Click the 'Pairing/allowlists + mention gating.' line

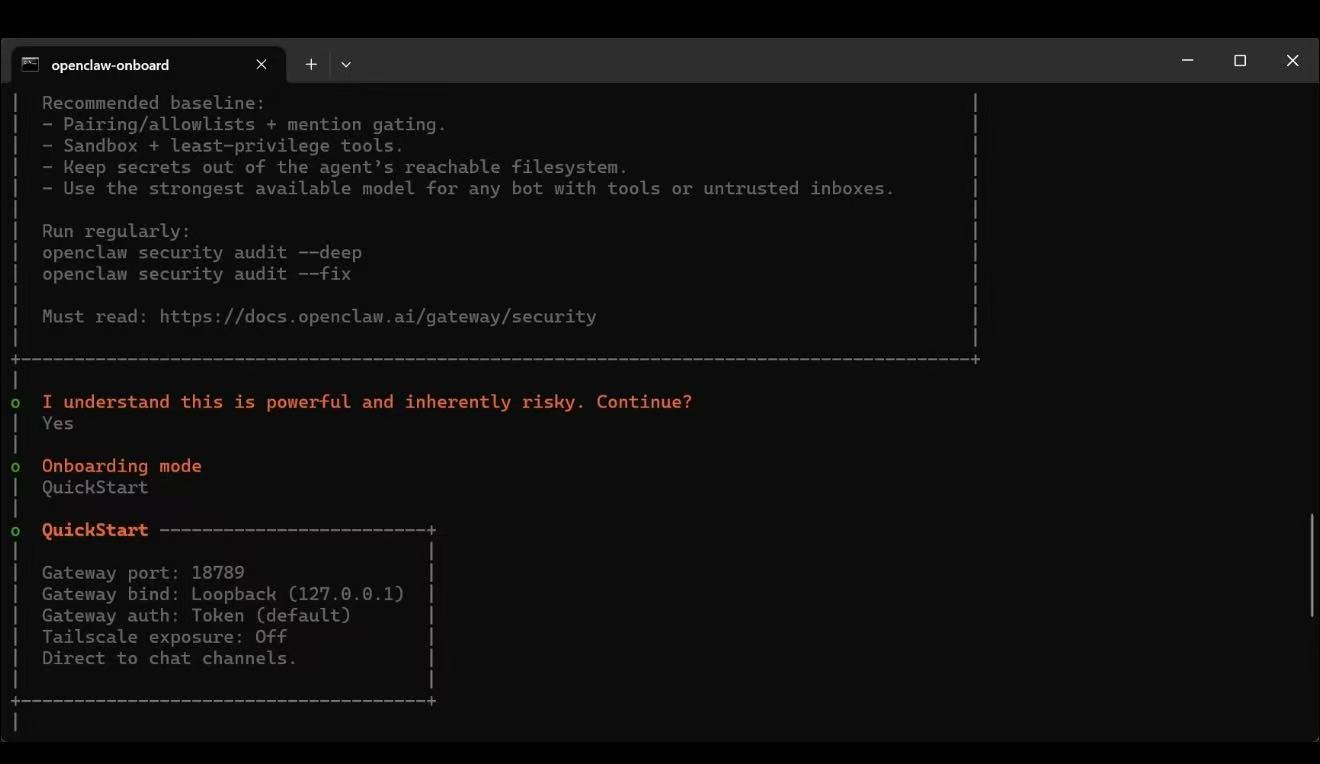[244, 125]
